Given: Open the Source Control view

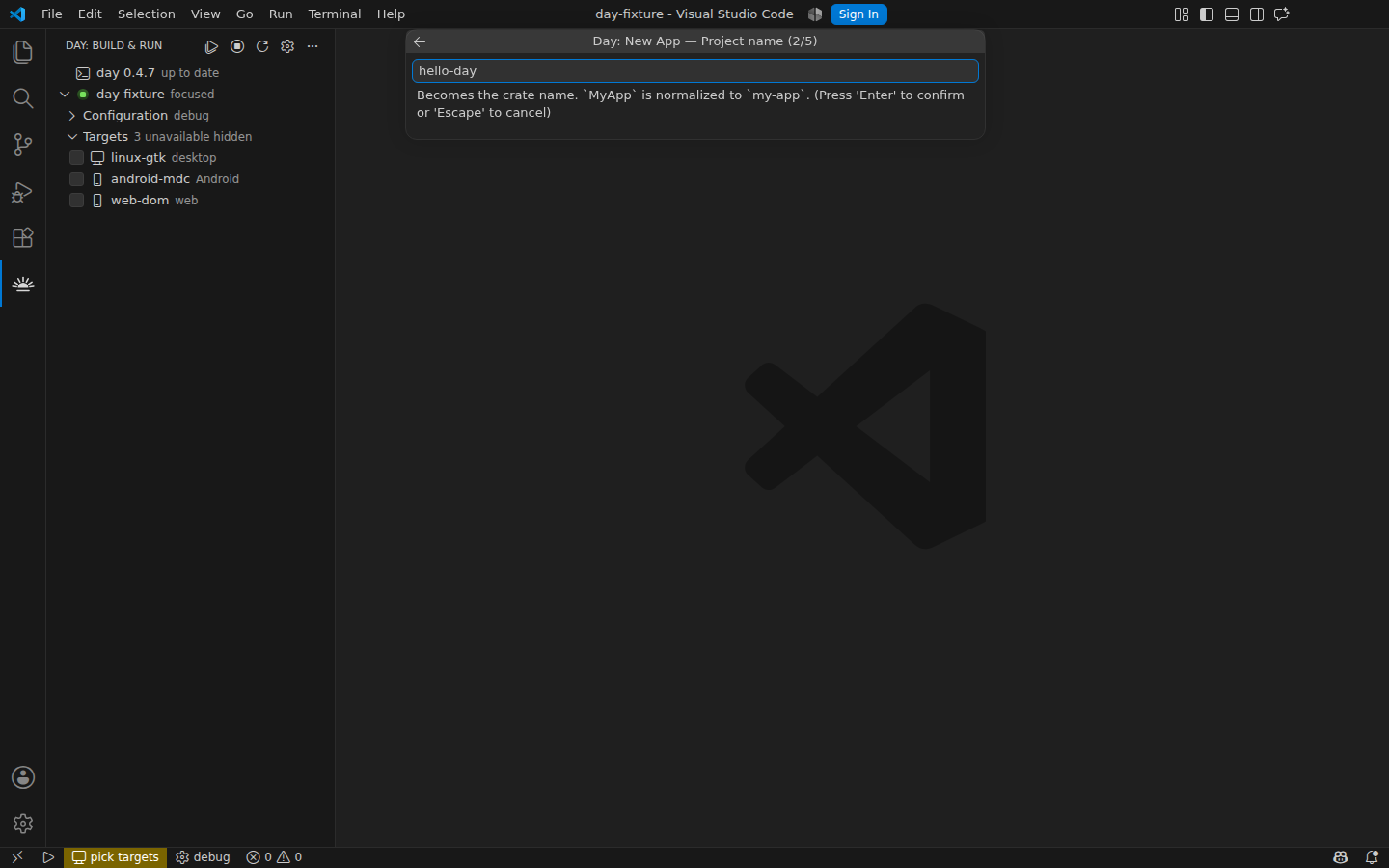Looking at the screenshot, I should click(x=23, y=145).
